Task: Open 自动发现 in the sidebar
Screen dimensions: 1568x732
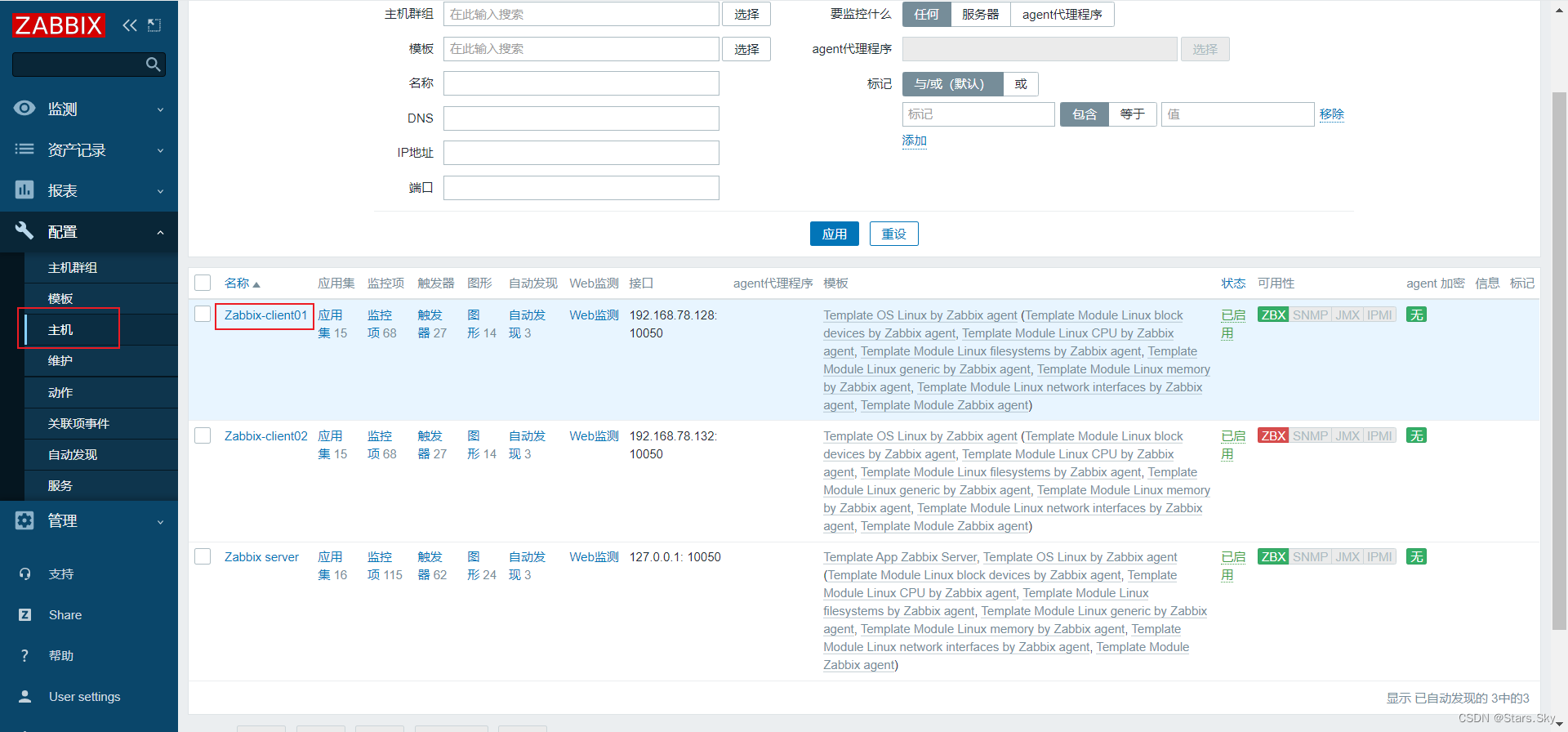Action: coord(101,454)
